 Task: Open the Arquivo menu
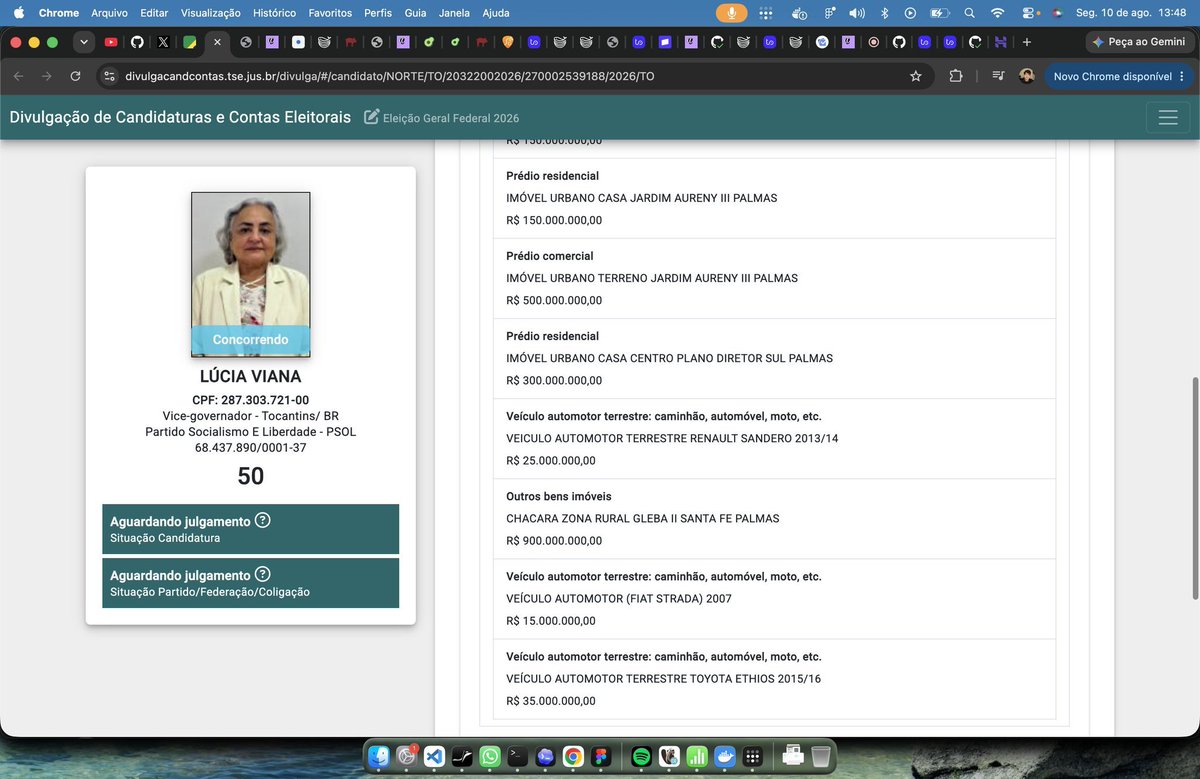[x=109, y=13]
